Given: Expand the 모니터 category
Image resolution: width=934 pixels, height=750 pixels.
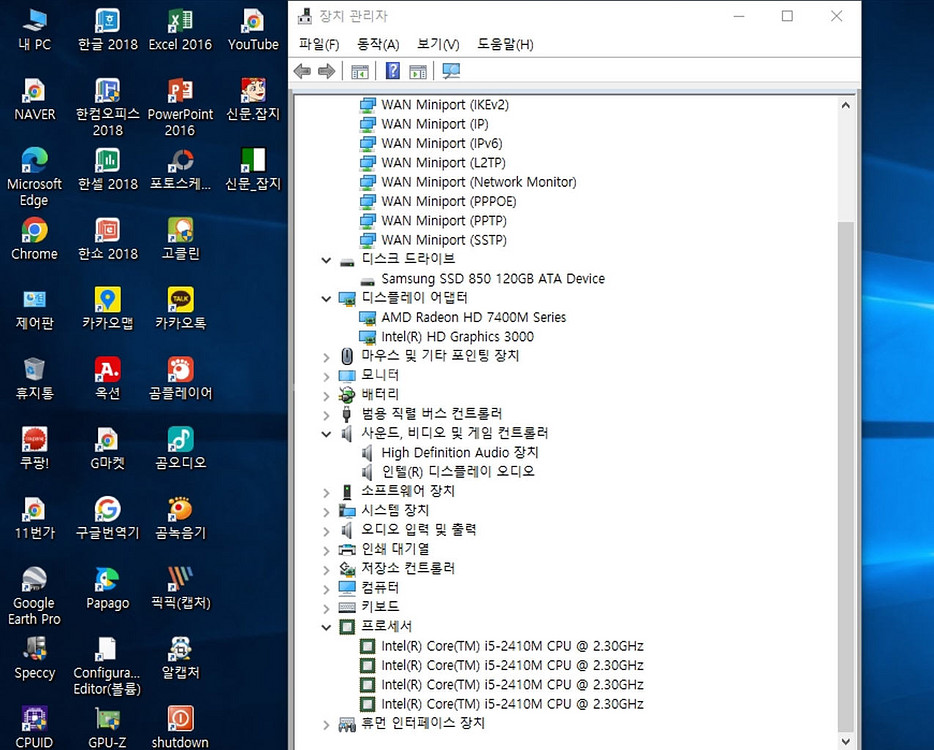Looking at the screenshot, I should [326, 376].
